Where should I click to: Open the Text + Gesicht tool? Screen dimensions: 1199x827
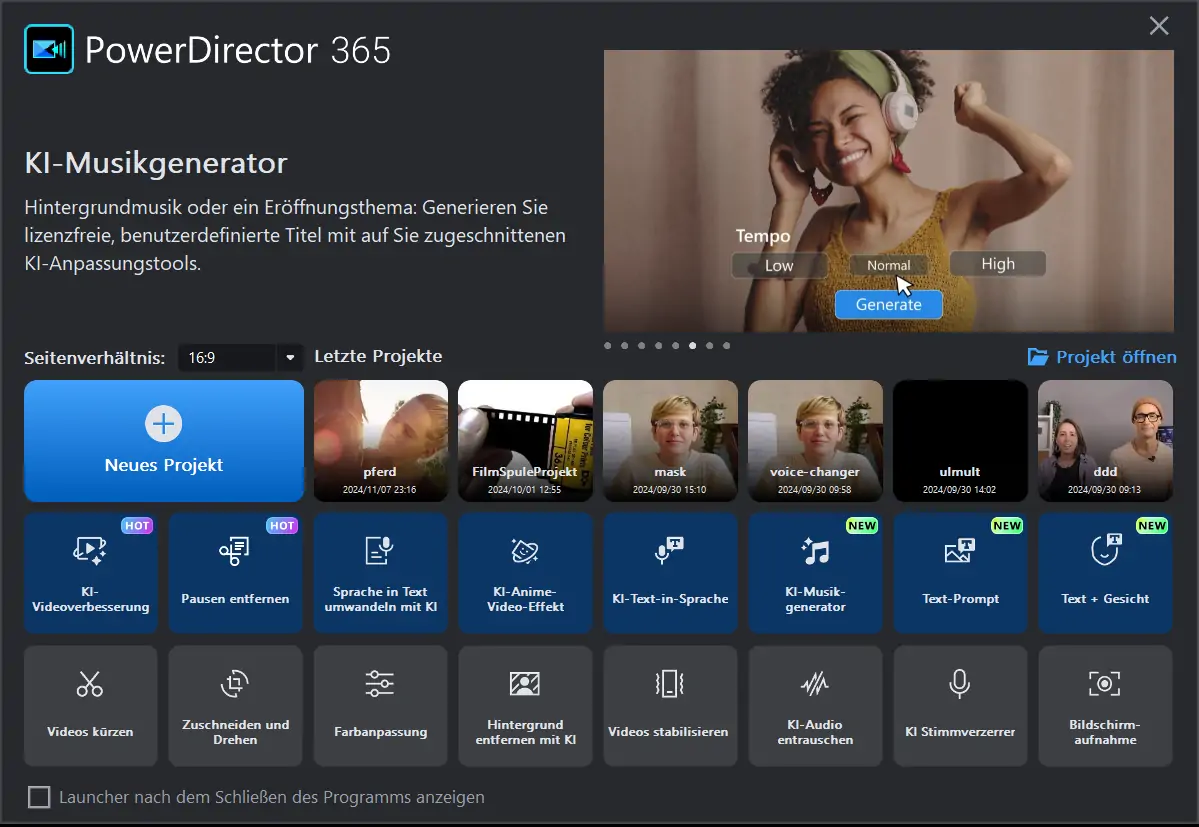tap(1105, 572)
